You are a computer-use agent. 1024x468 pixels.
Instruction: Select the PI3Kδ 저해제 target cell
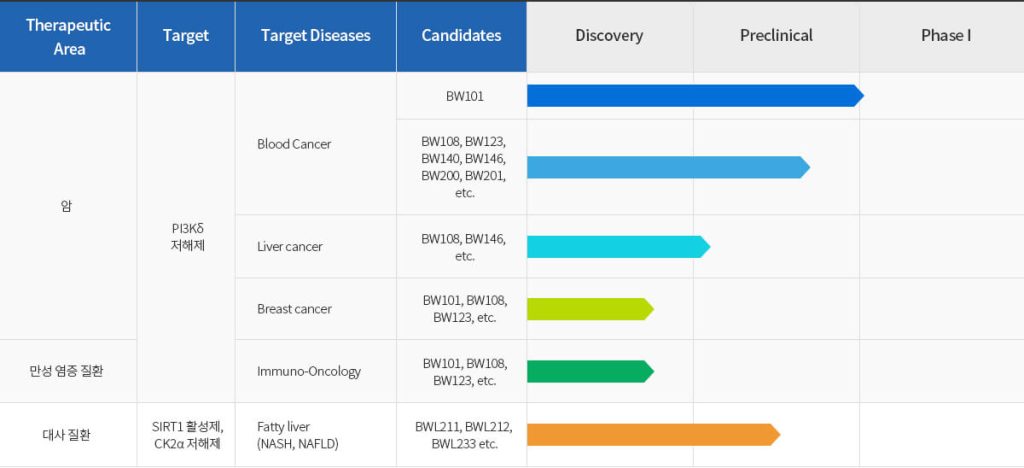[186, 238]
